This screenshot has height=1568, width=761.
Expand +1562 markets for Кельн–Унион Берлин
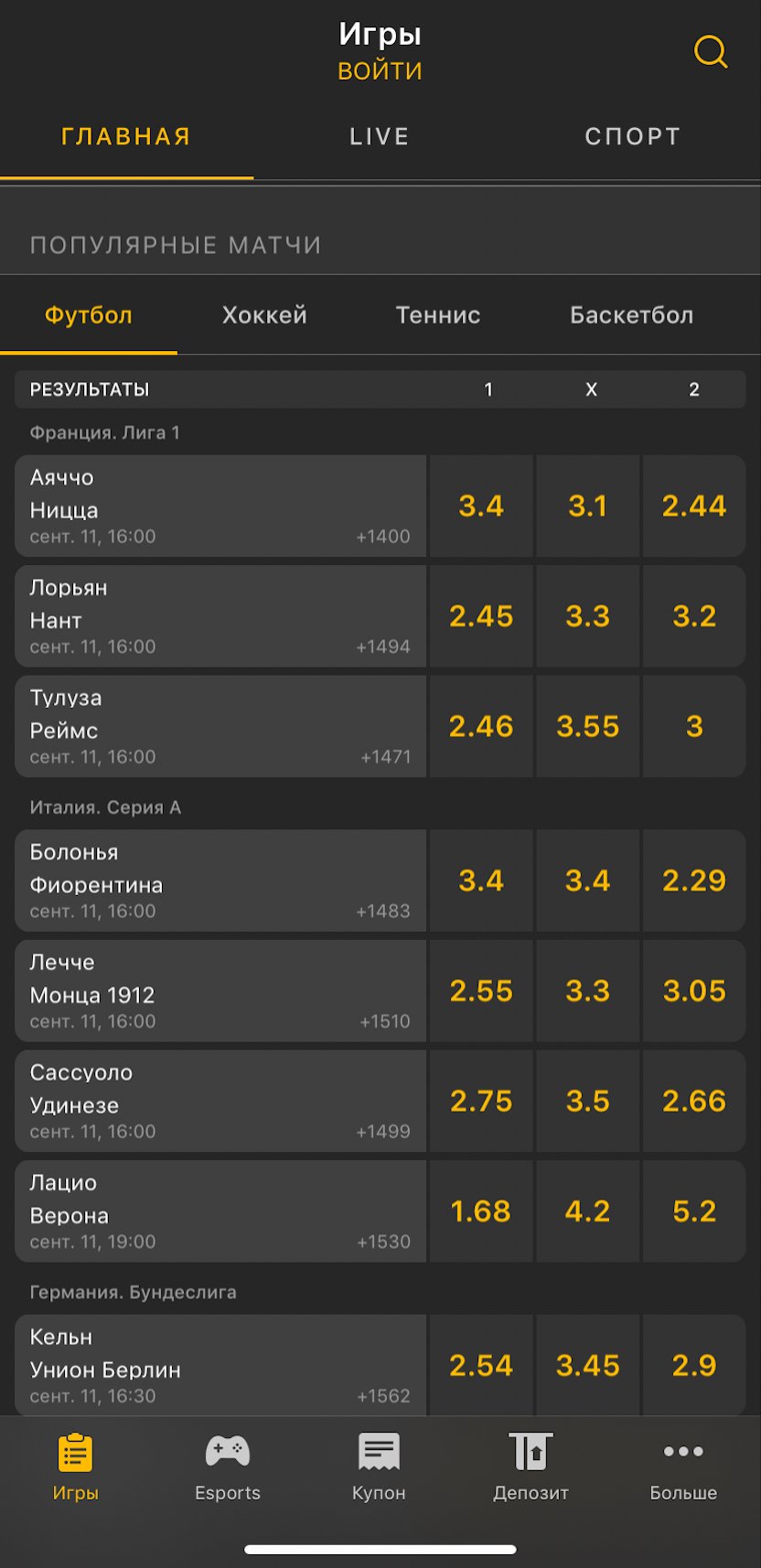point(383,1396)
